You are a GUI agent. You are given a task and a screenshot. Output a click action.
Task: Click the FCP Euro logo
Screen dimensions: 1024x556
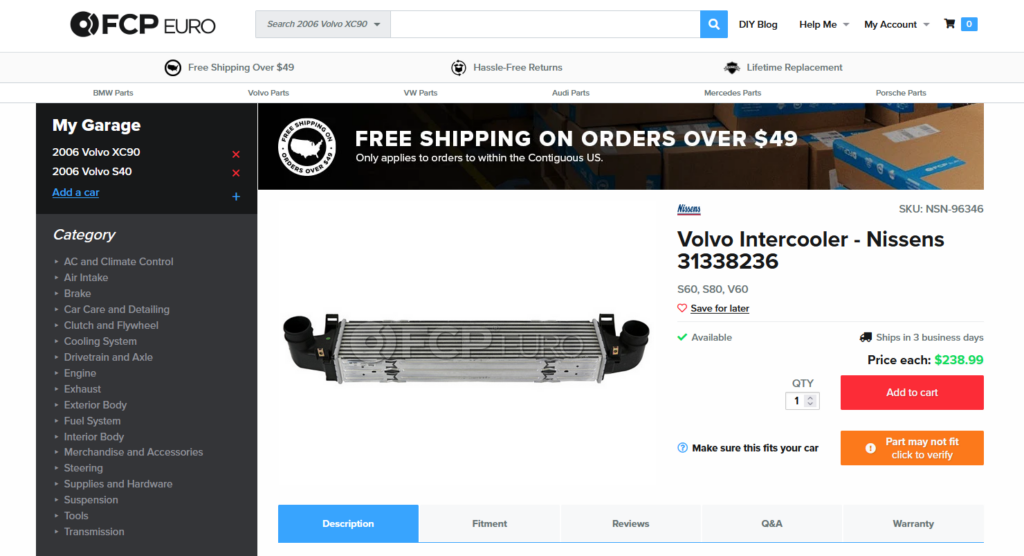pos(142,24)
